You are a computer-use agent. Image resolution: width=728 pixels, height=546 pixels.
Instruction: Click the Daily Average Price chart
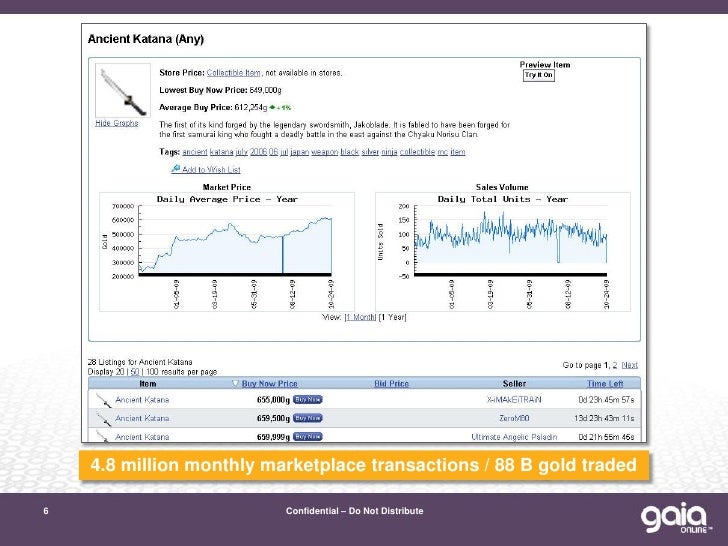(227, 252)
